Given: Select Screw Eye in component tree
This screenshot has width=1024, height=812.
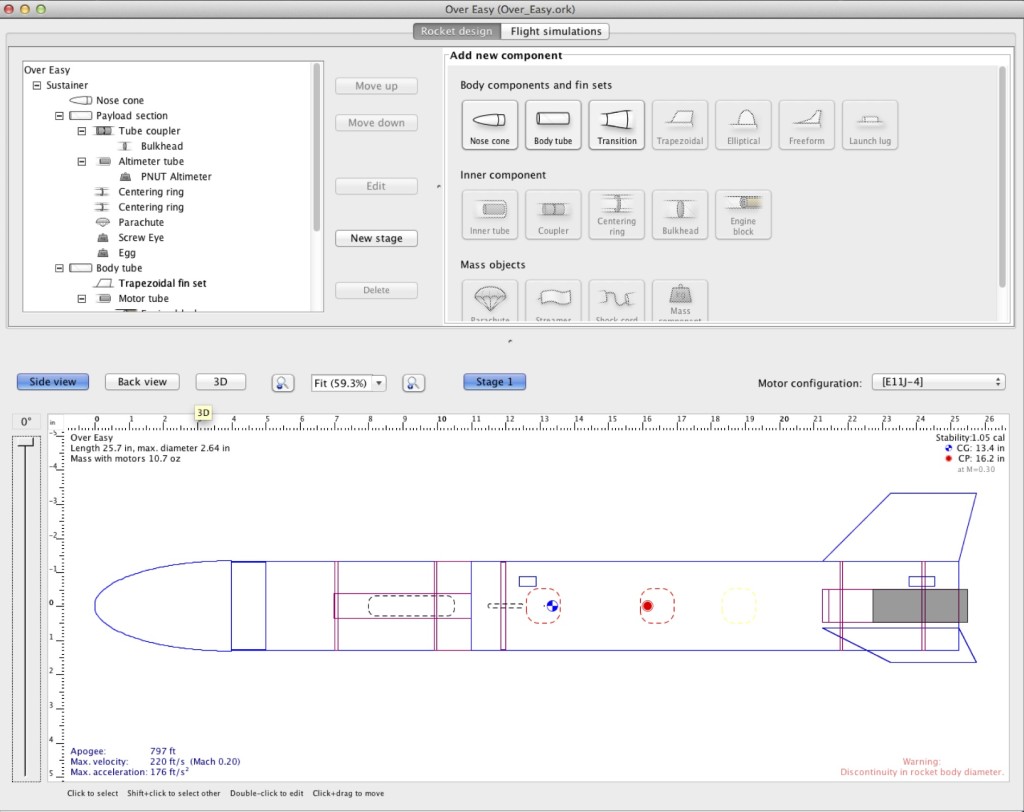Looking at the screenshot, I should [x=140, y=238].
